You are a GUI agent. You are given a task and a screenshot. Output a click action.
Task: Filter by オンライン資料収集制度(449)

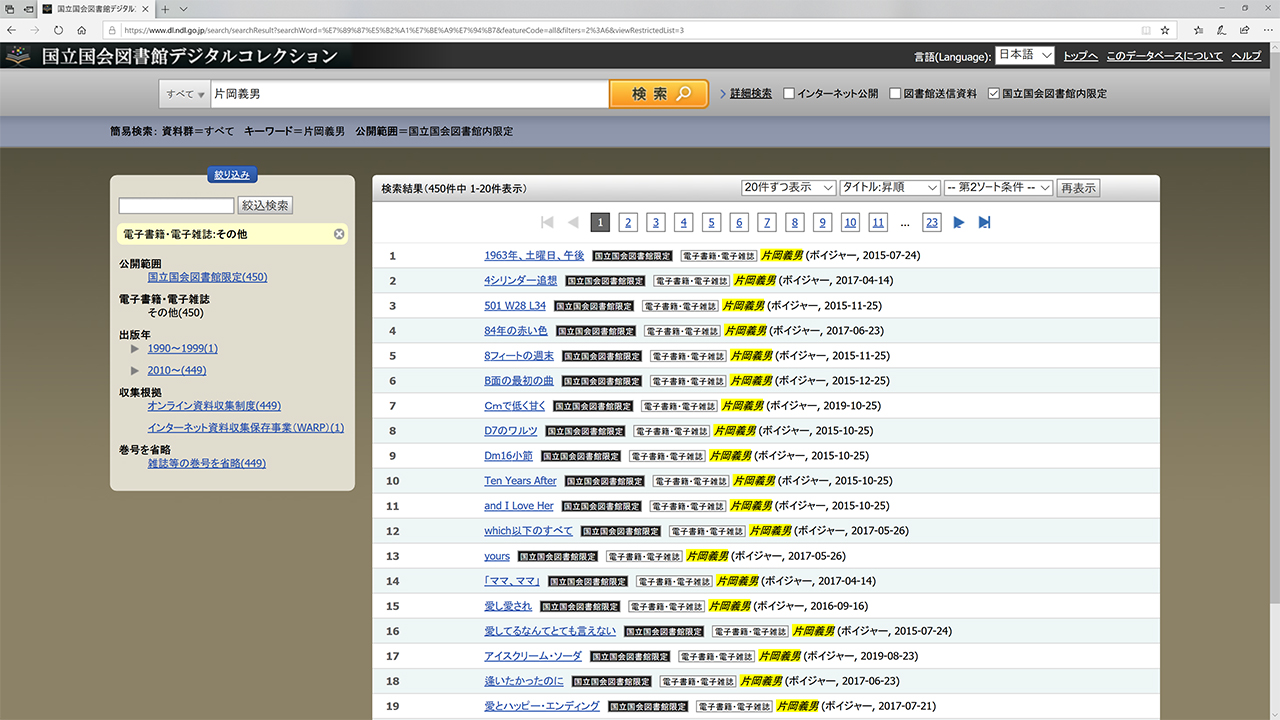[214, 406]
